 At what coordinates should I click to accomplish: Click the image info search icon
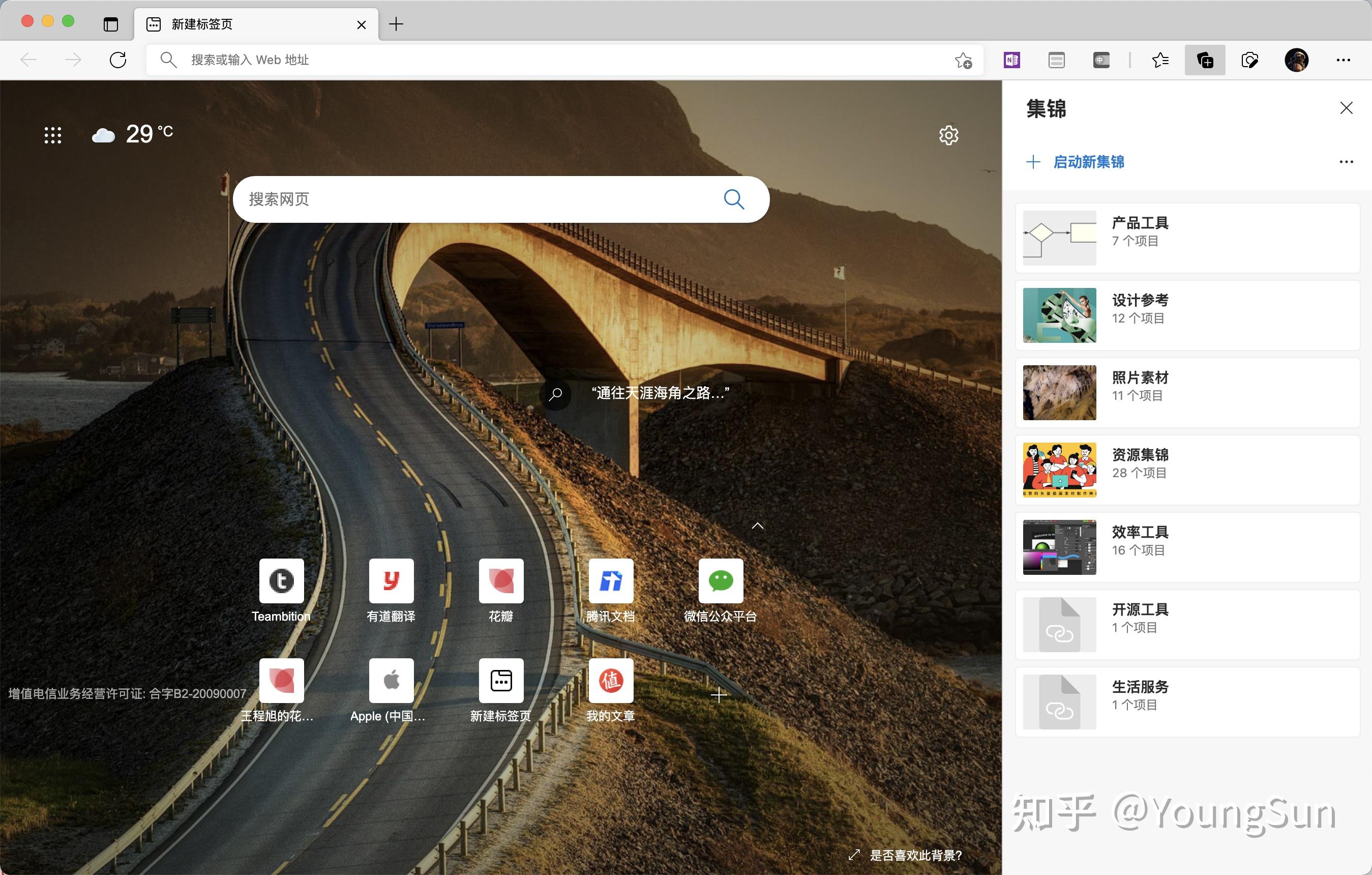tap(555, 394)
